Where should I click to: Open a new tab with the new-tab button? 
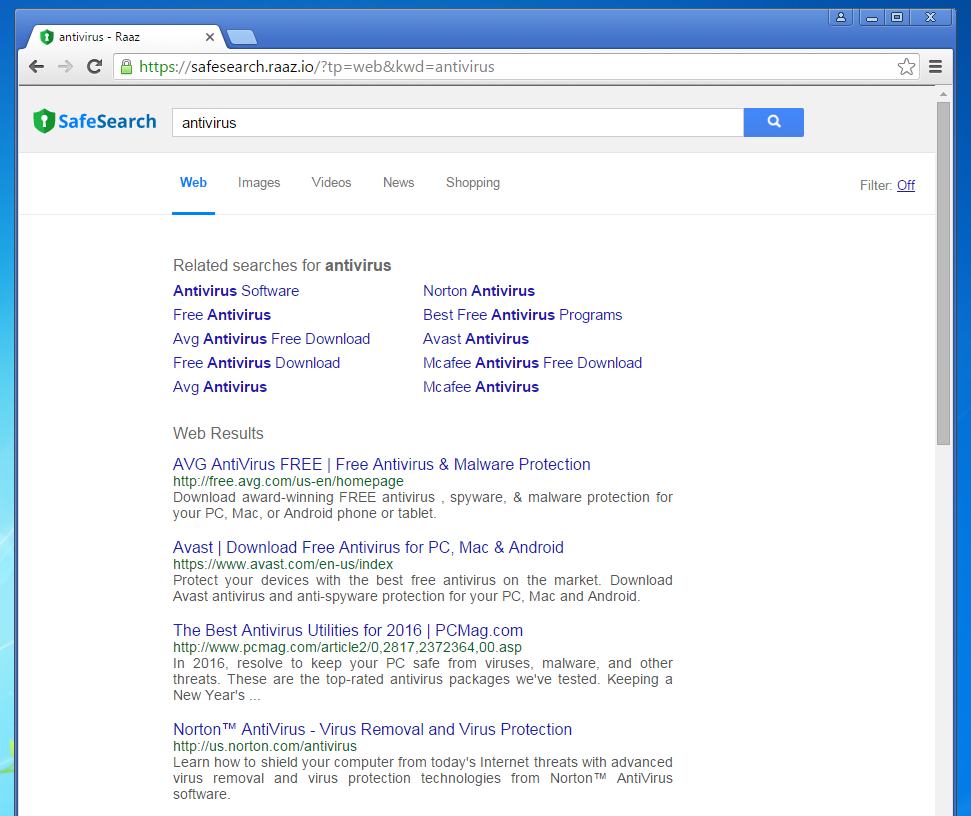tap(242, 38)
